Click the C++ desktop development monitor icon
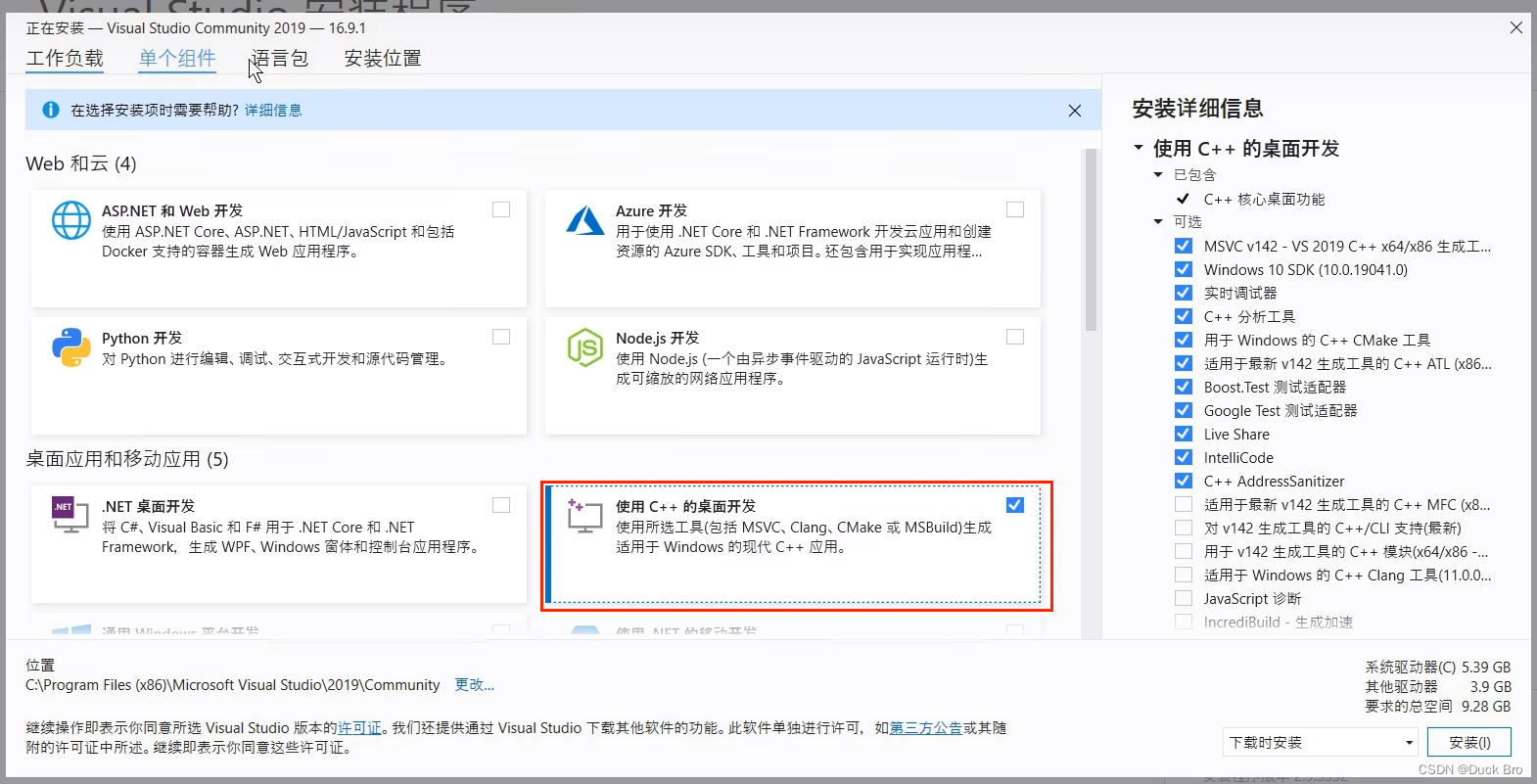Screen dimensions: 1537x784 click(584, 515)
